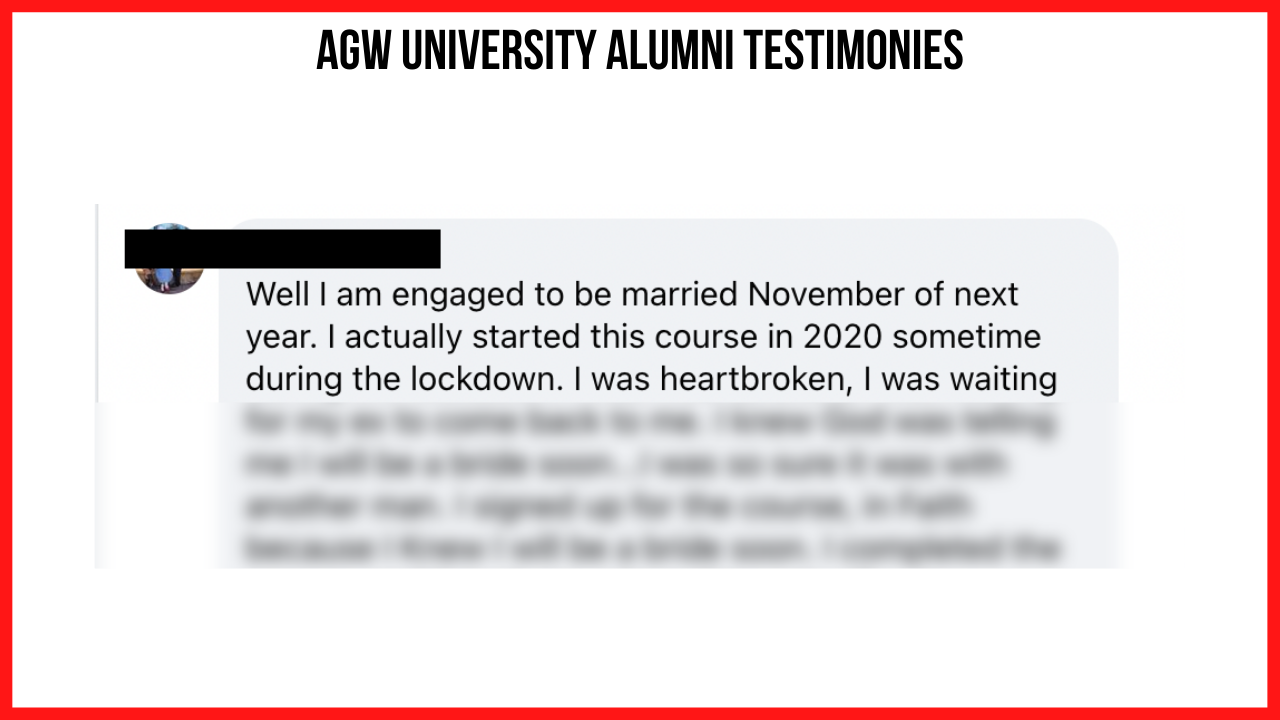Click the line 'year. I actually started this course'
This screenshot has height=720, width=1280.
(x=643, y=338)
